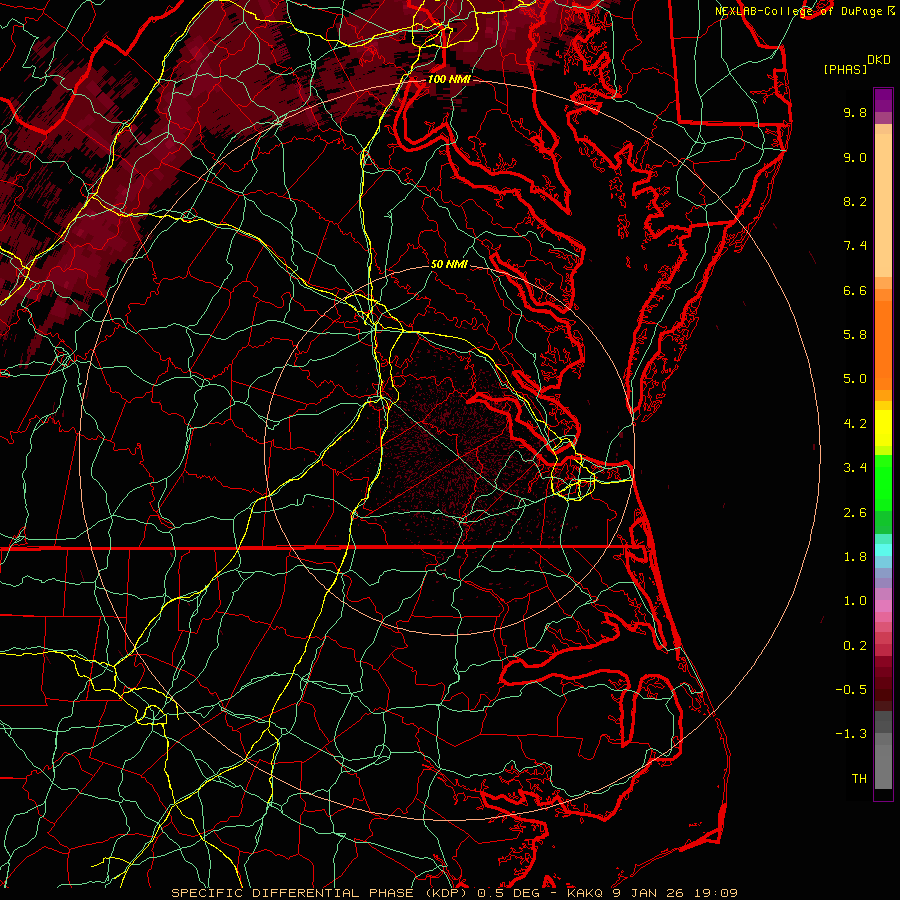The image size is (900, 900).
Task: Pick the 5.8 scale label
Action: pos(855,335)
